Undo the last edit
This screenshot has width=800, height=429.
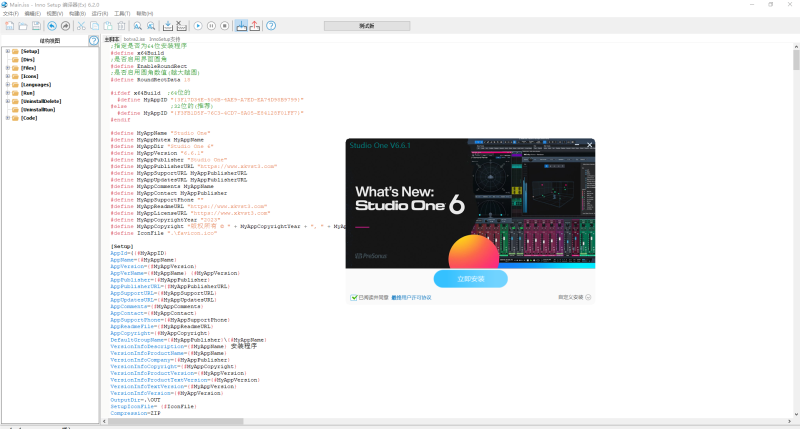[52, 26]
